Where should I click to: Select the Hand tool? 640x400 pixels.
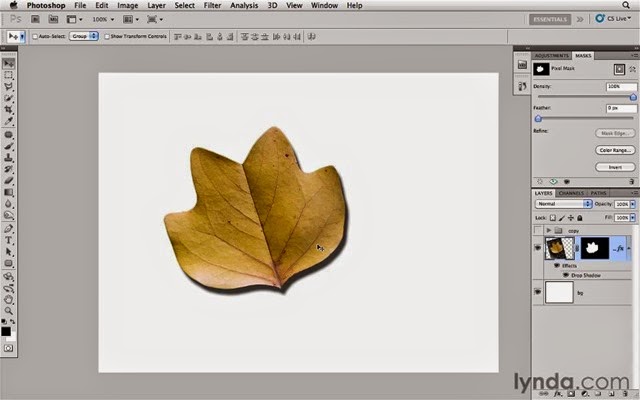coord(8,300)
